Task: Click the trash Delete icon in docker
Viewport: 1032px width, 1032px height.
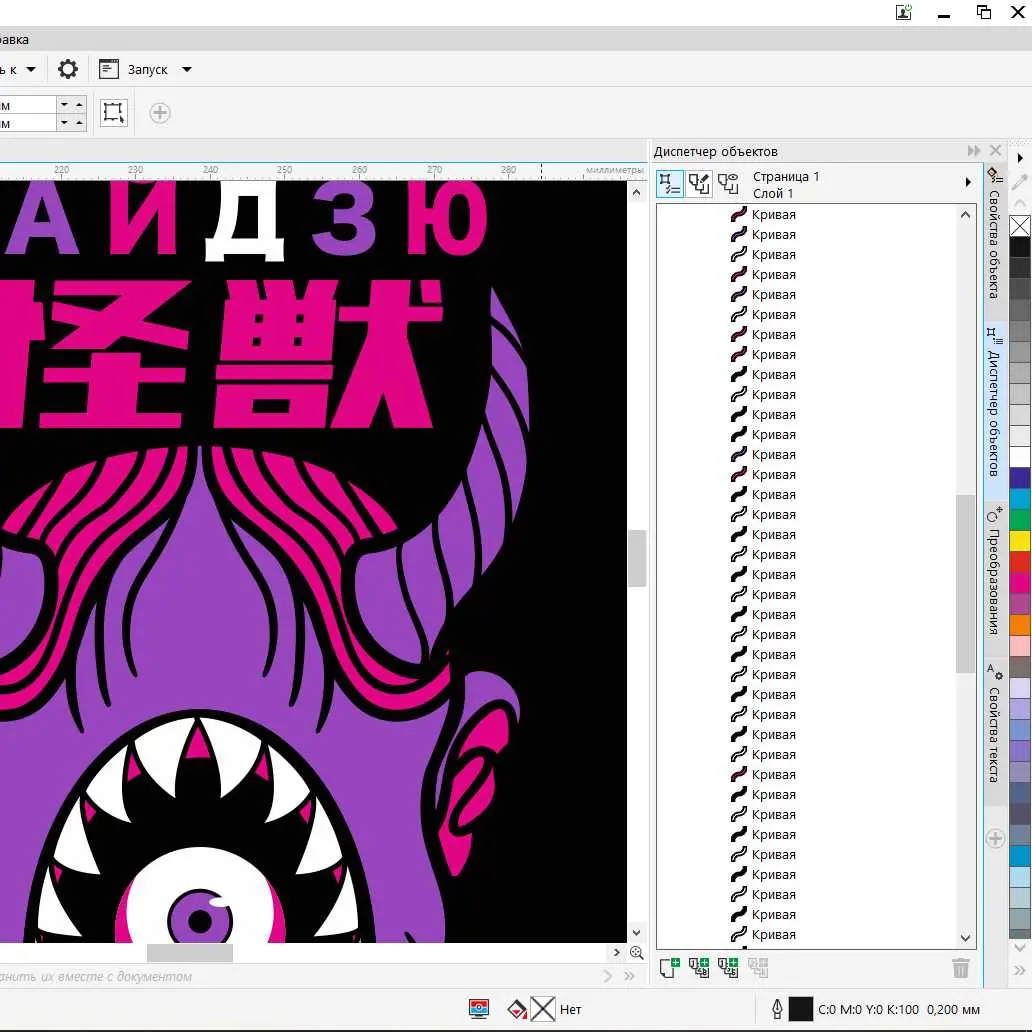Action: tap(960, 967)
